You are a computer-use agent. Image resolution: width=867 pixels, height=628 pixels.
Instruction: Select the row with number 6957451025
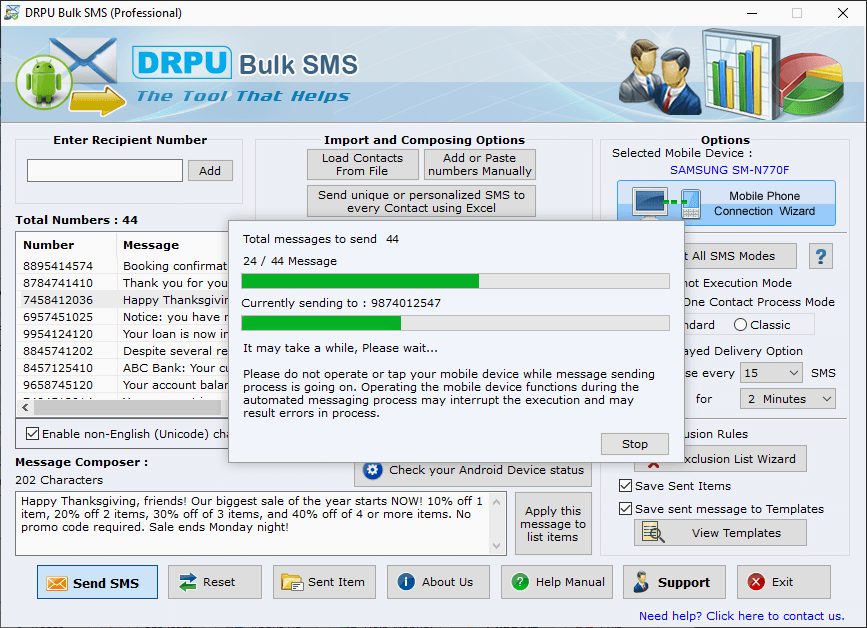[x=123, y=317]
